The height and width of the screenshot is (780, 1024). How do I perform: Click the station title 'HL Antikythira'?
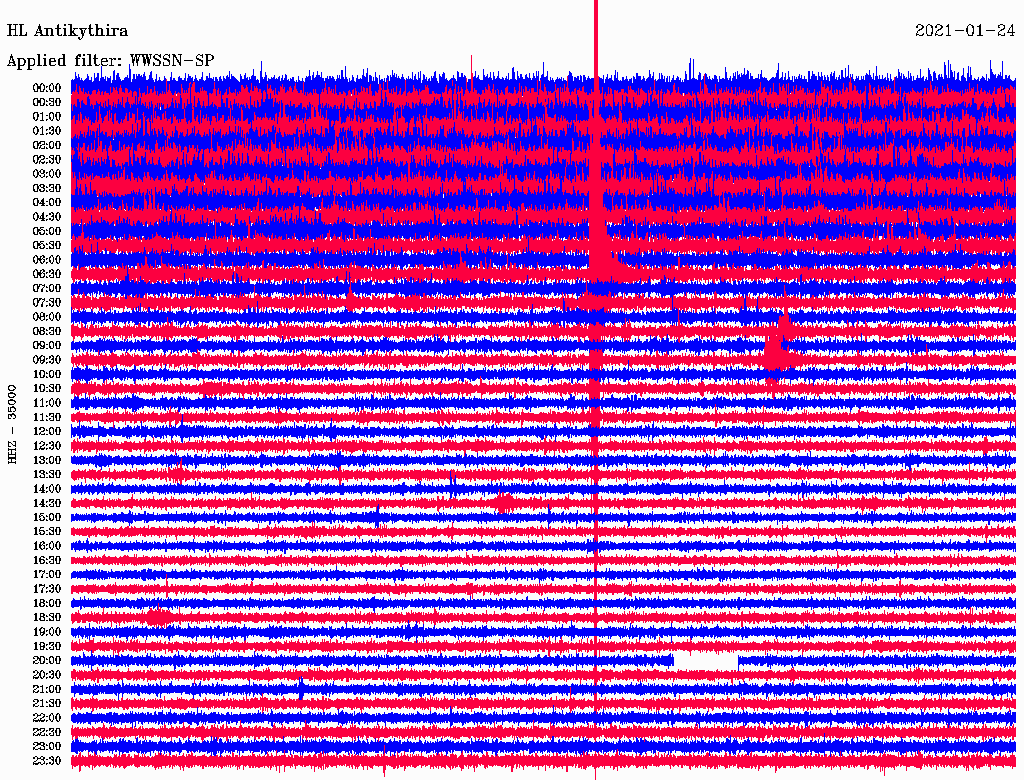coord(67,31)
